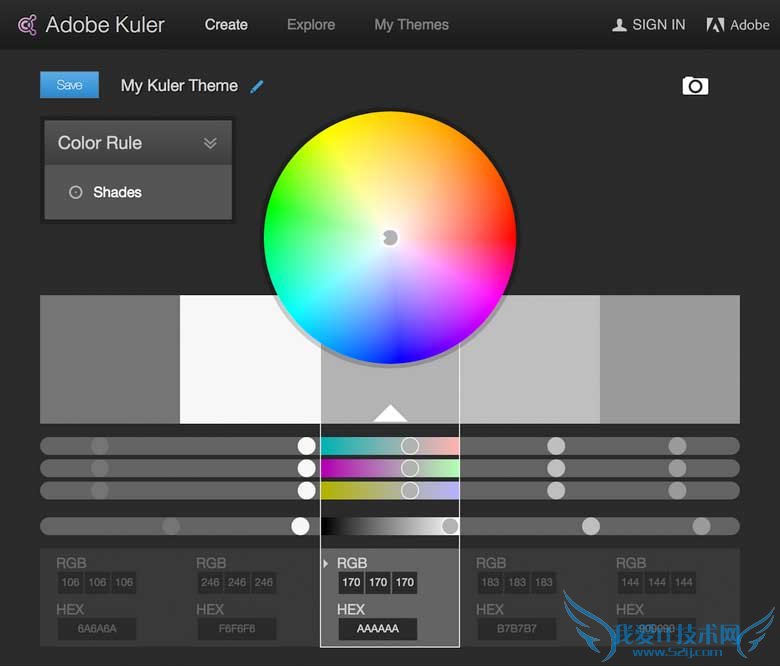Screen dimensions: 780x667
Task: Click the brightness handle of first swatch
Action: tap(171, 526)
